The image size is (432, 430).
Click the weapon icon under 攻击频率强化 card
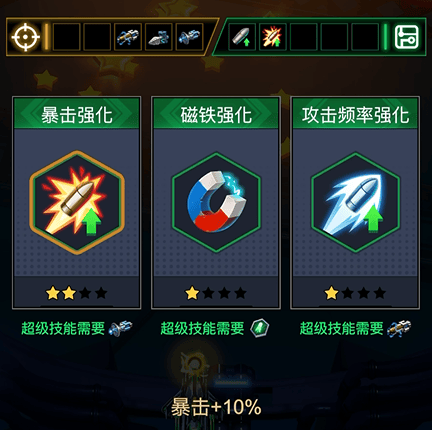[x=399, y=328]
